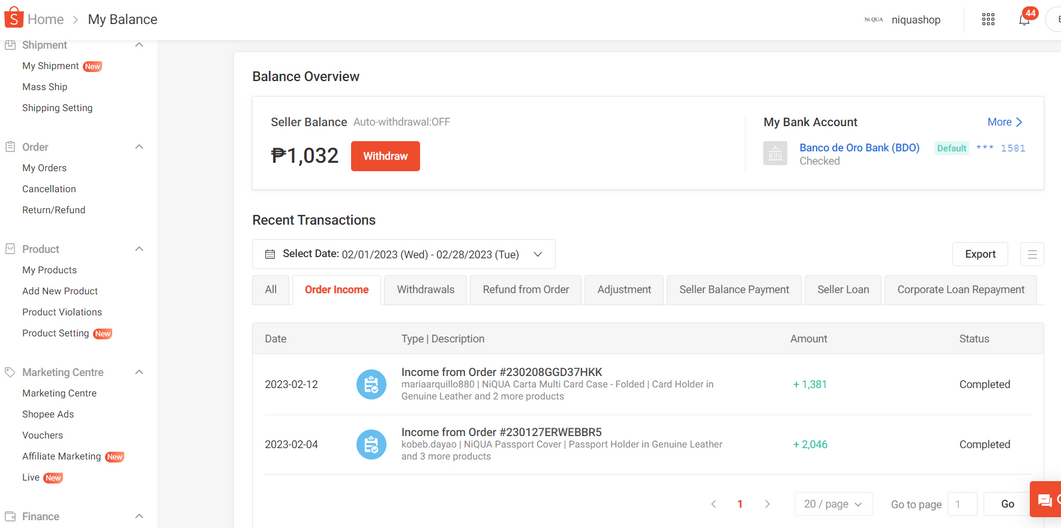Click the Shopee logo icon
The image size is (1061, 528).
click(14, 19)
